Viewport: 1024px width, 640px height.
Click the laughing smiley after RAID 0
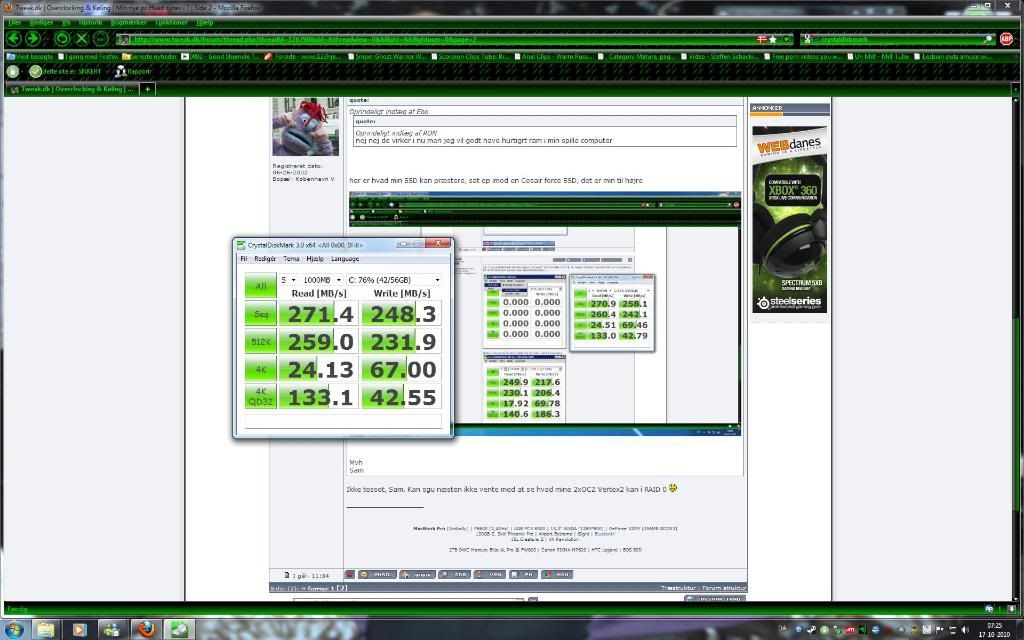point(673,488)
